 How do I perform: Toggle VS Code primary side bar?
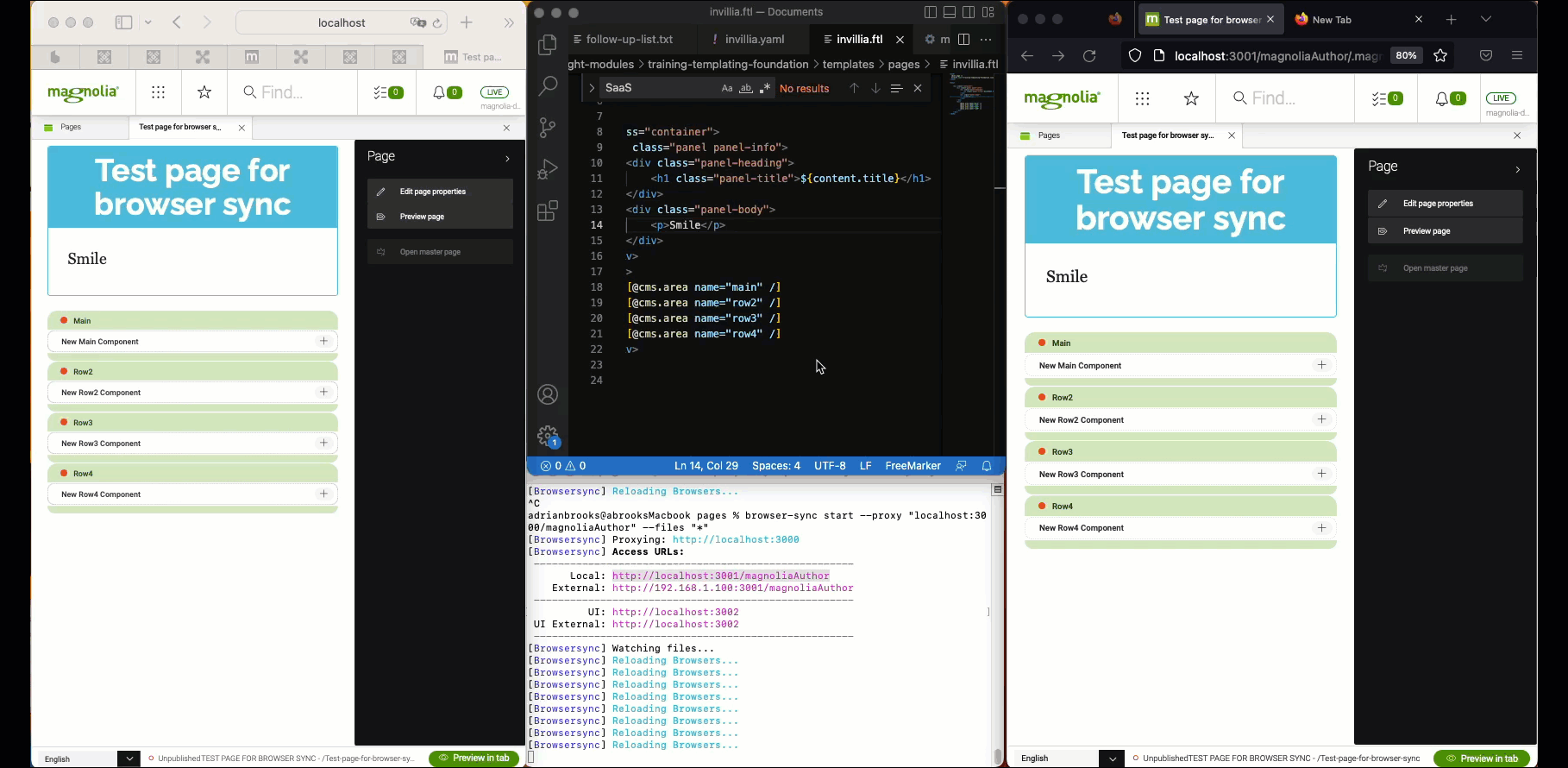(930, 12)
